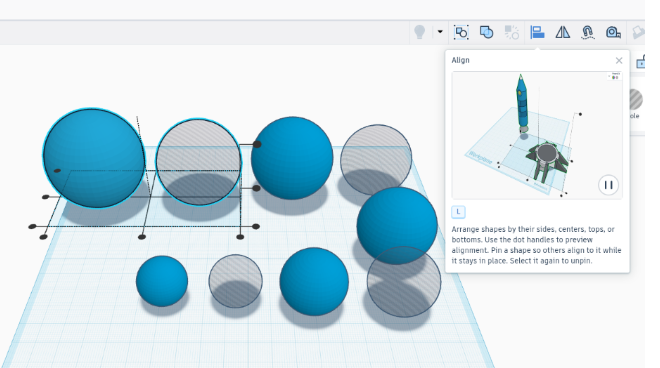Close the Align help popup

tap(619, 61)
